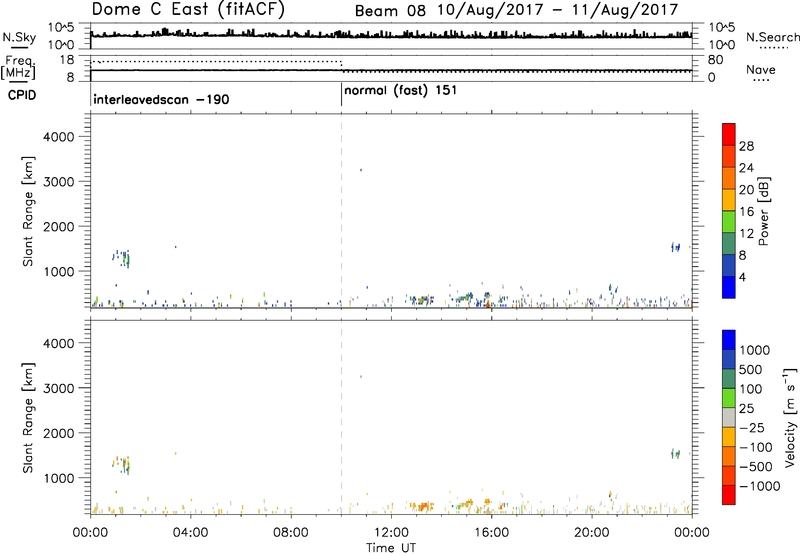
Task: Select the '3000' range tick in Power panel
Action: (x=59, y=182)
